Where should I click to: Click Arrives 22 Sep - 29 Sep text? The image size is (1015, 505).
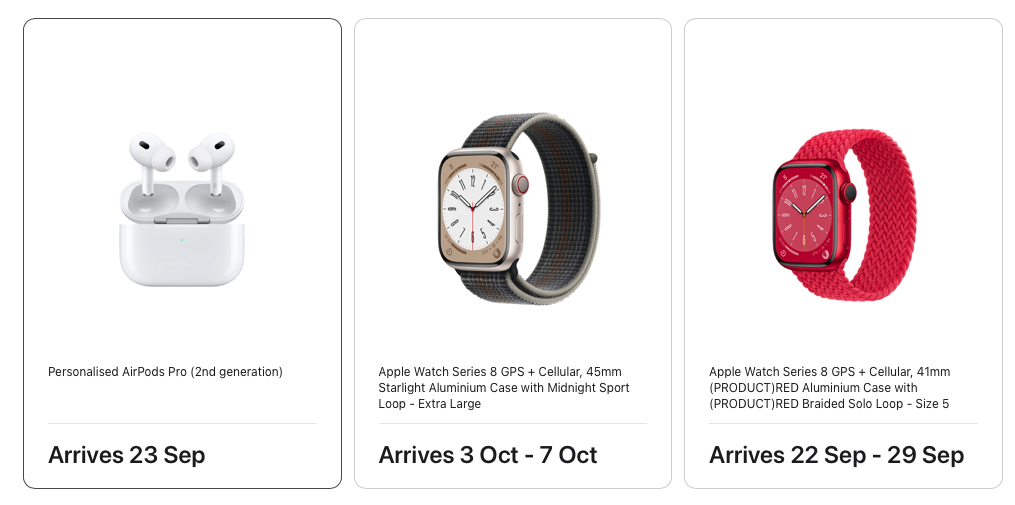(836, 454)
